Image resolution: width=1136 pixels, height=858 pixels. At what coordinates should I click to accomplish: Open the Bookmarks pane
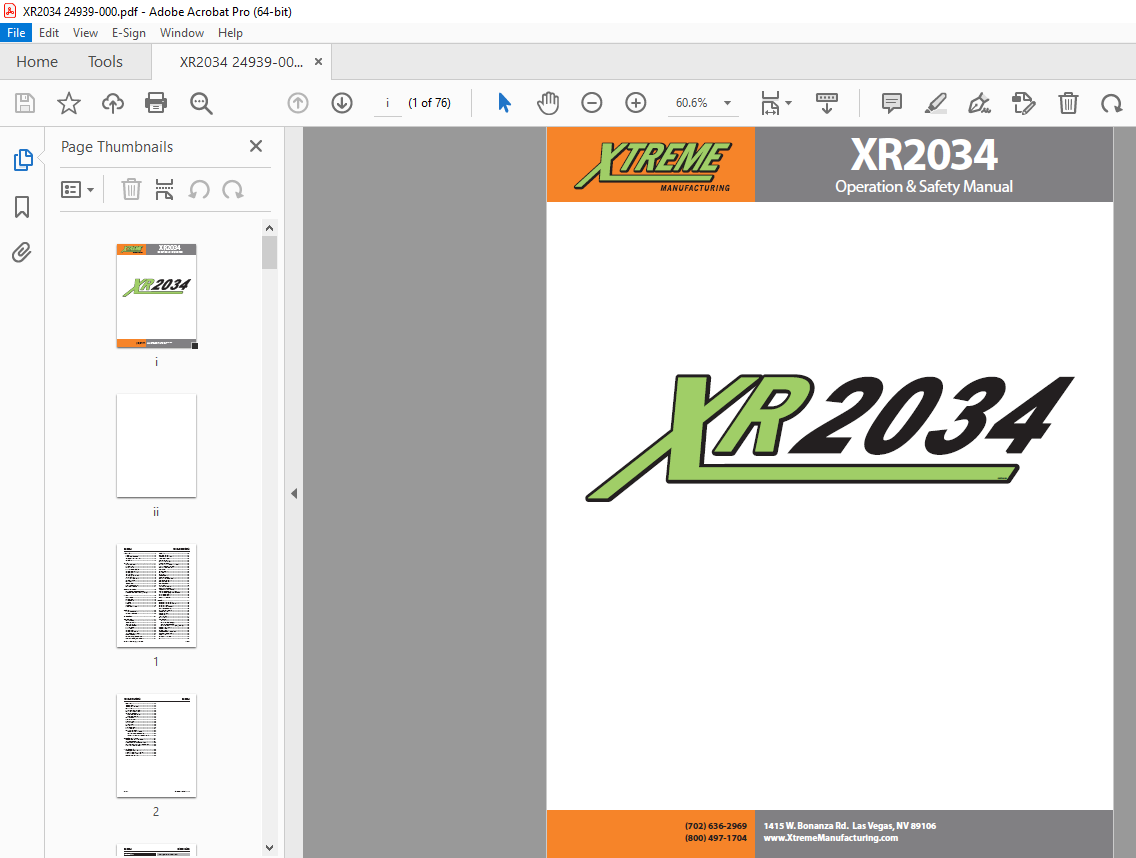(x=22, y=207)
